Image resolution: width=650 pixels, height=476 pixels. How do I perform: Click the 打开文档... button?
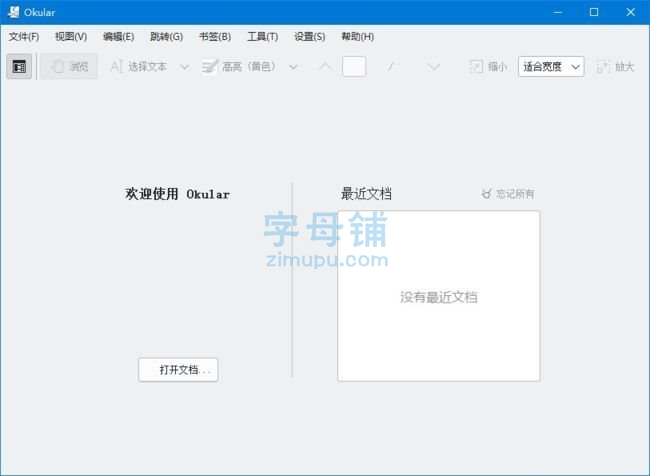[x=178, y=369]
